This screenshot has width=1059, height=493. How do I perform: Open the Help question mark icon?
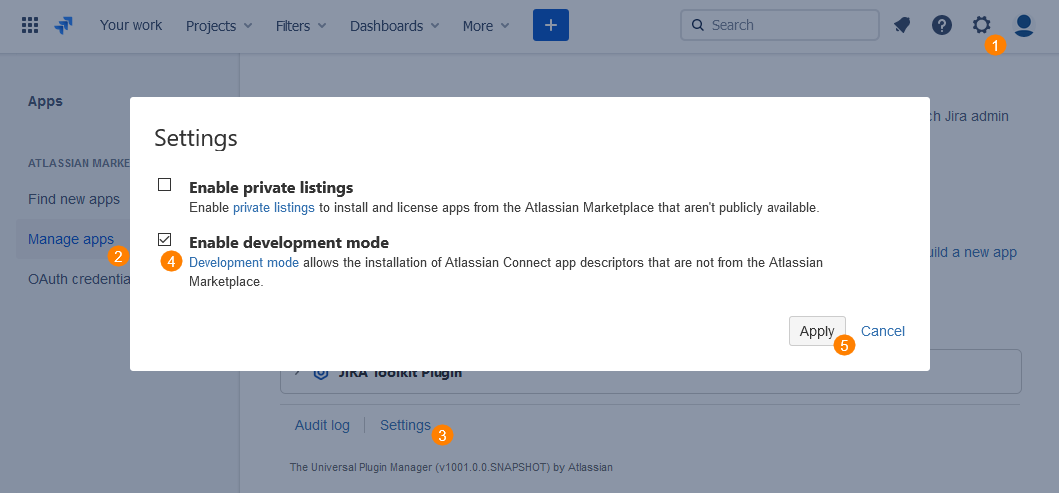tap(942, 26)
